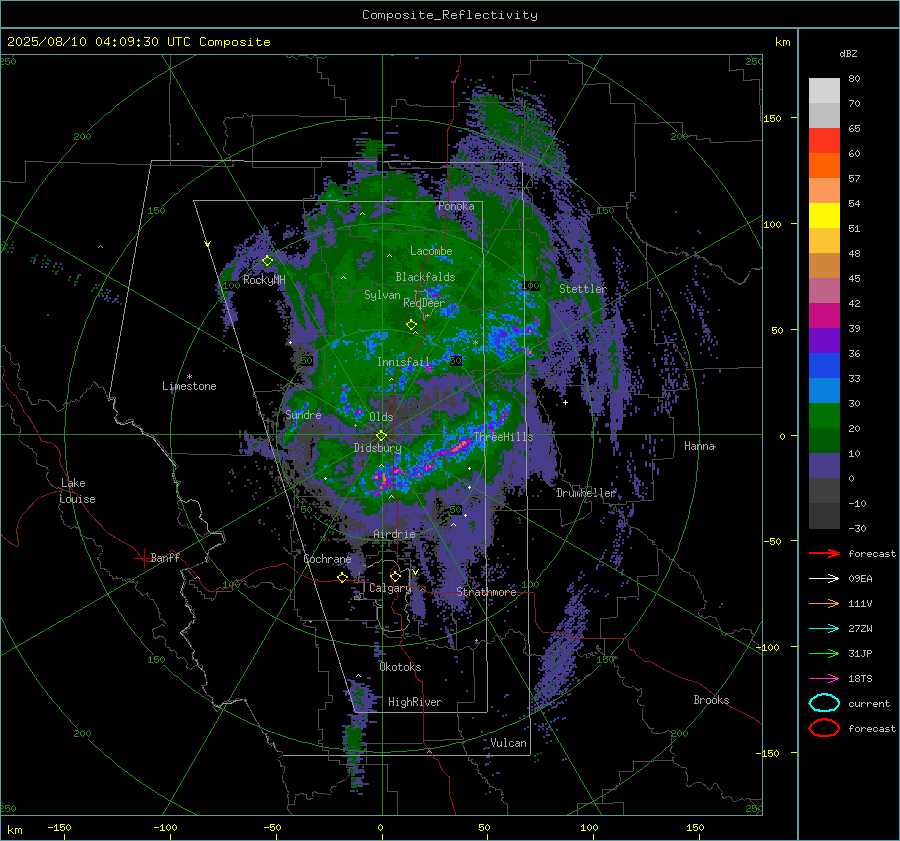The width and height of the screenshot is (900, 841).
Task: Click the Sundre city label
Action: point(303,415)
